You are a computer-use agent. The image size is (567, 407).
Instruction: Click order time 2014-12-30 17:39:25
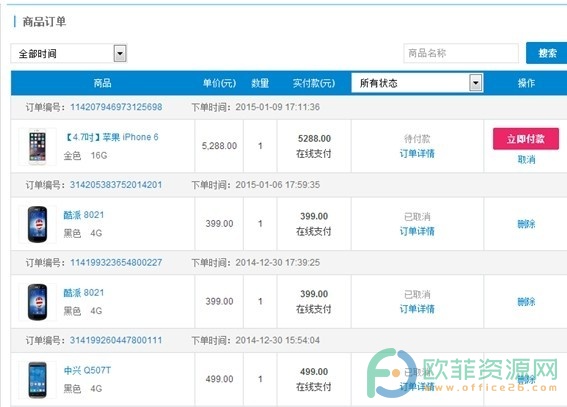(278, 262)
